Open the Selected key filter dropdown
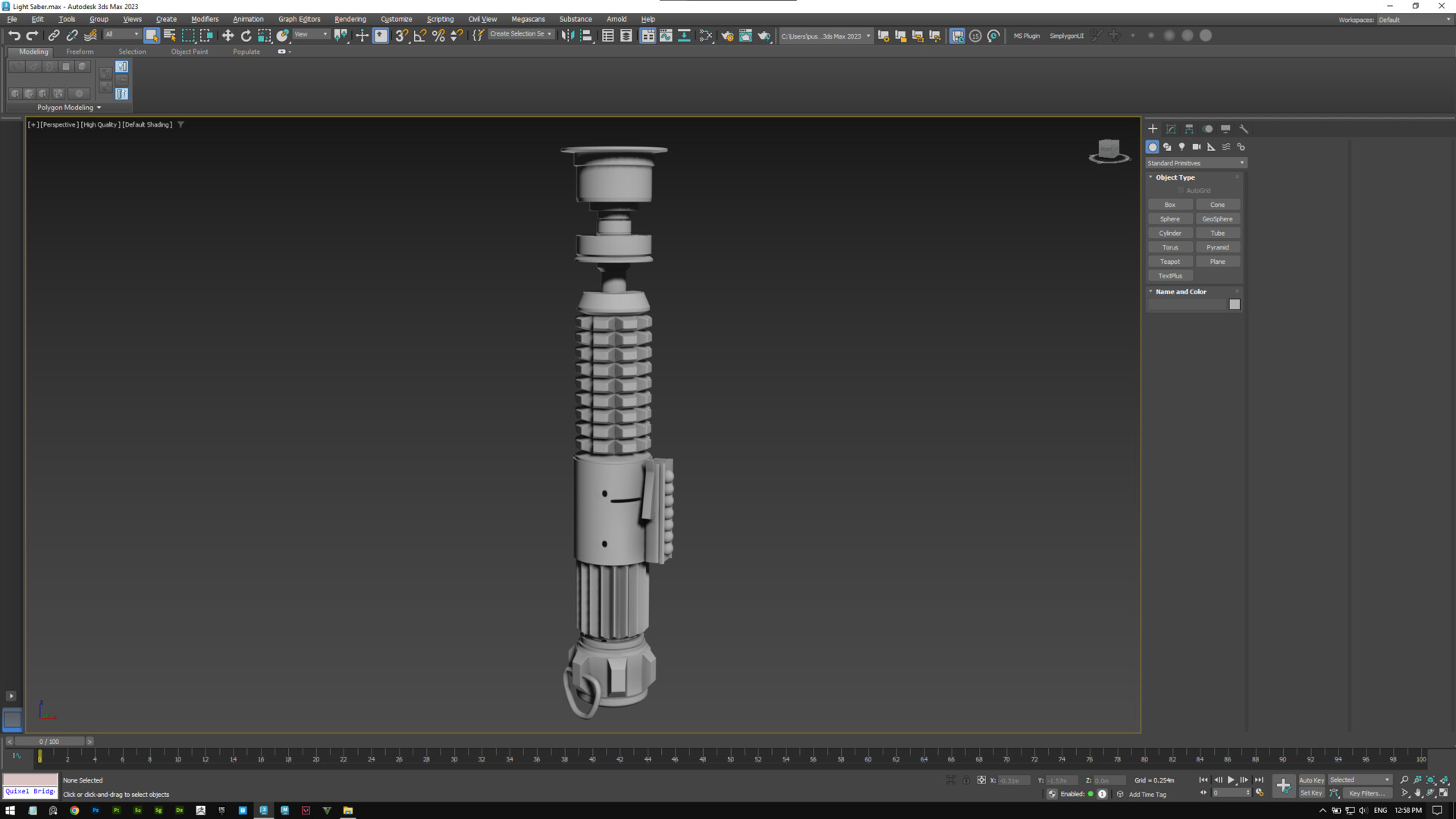Image resolution: width=1456 pixels, height=819 pixels. coord(1386,780)
